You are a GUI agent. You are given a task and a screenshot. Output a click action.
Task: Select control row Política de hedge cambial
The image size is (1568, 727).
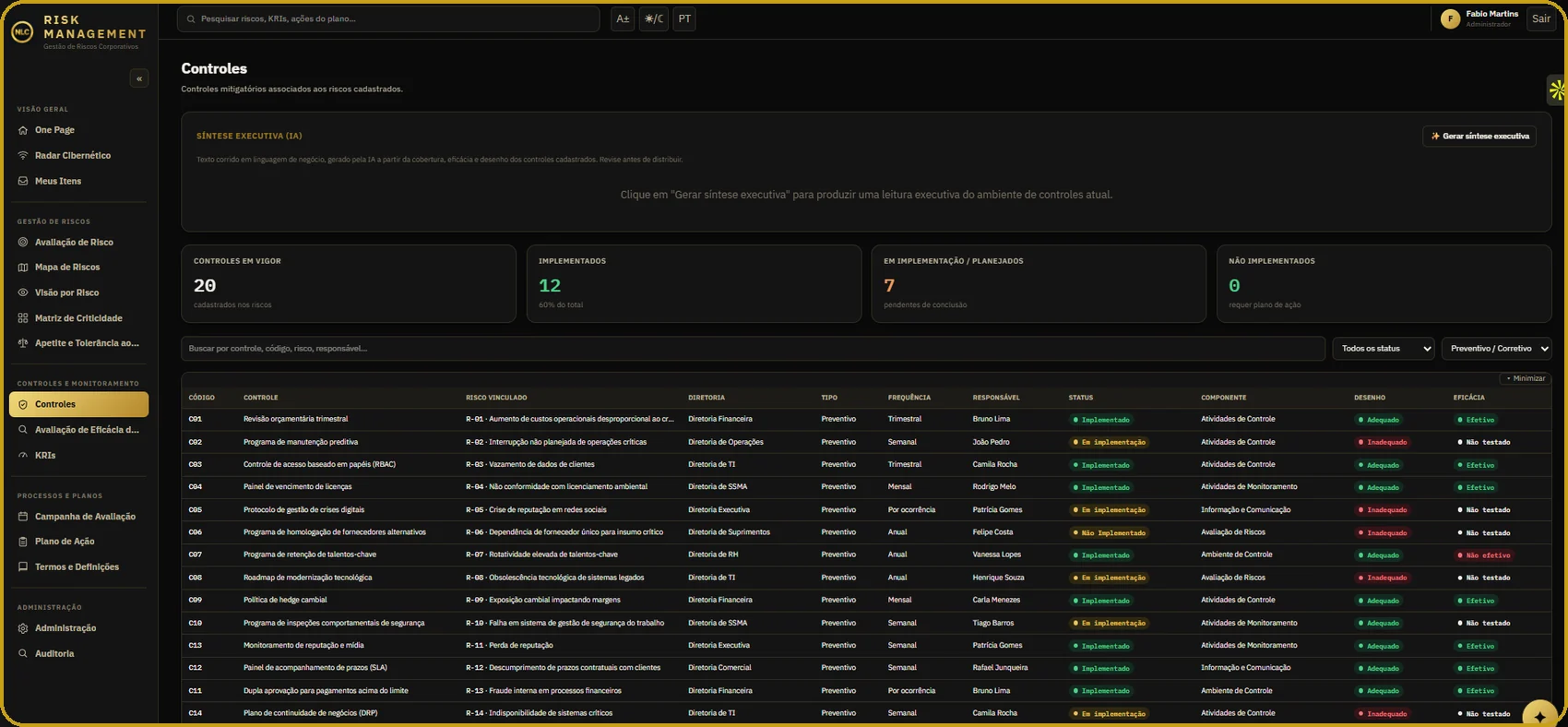(x=866, y=601)
